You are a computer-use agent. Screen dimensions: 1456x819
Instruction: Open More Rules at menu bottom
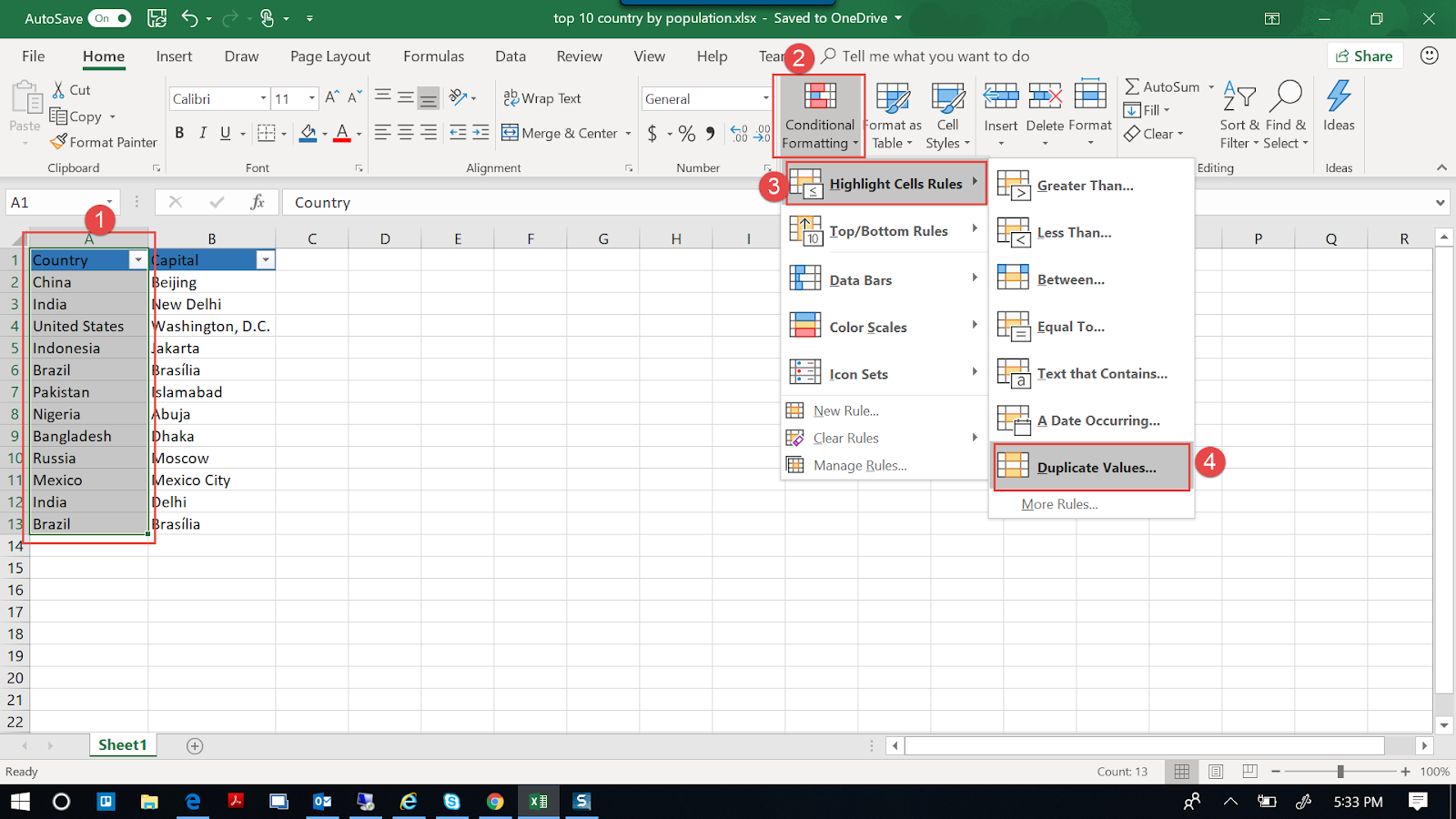1059,503
